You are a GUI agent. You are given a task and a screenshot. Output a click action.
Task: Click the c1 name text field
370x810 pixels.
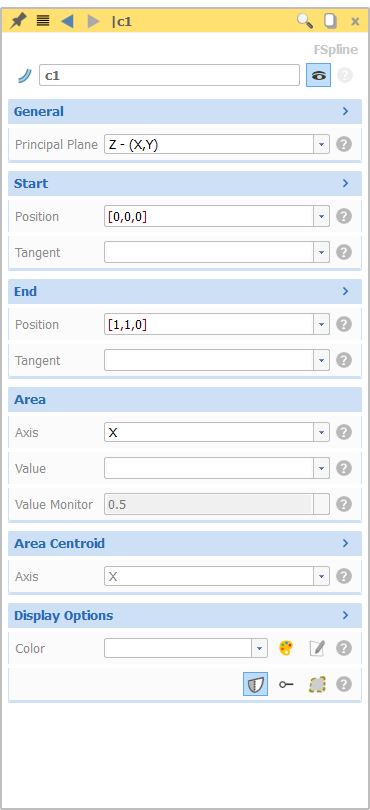(x=169, y=75)
